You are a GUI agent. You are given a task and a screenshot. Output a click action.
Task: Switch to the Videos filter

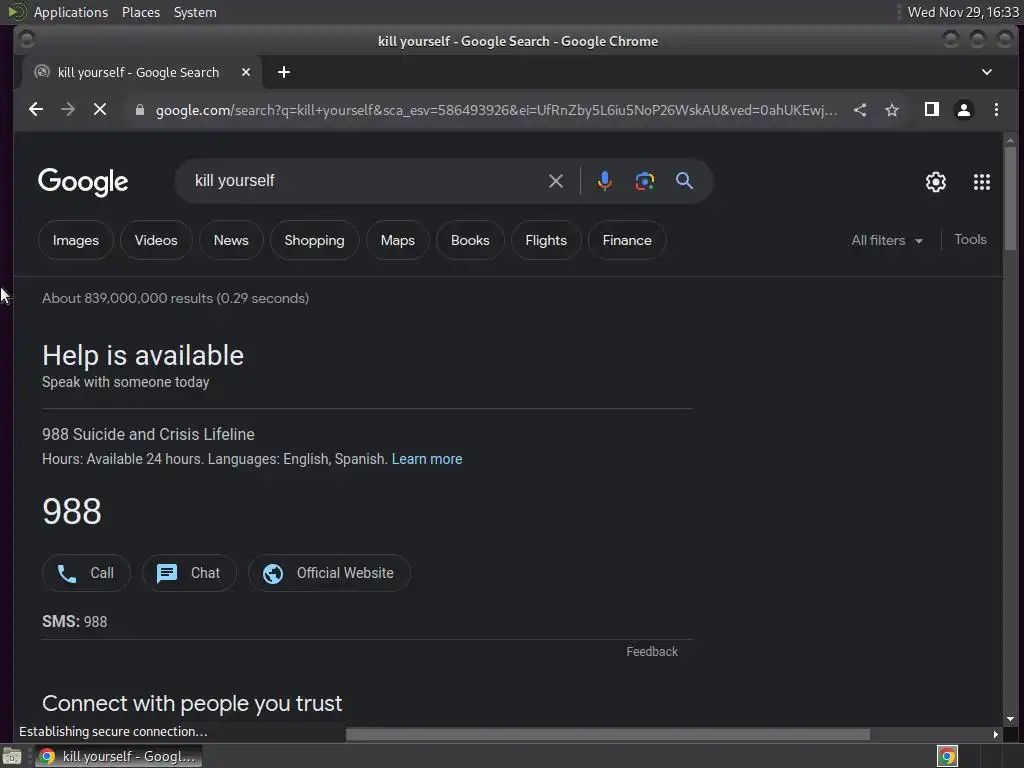156,240
